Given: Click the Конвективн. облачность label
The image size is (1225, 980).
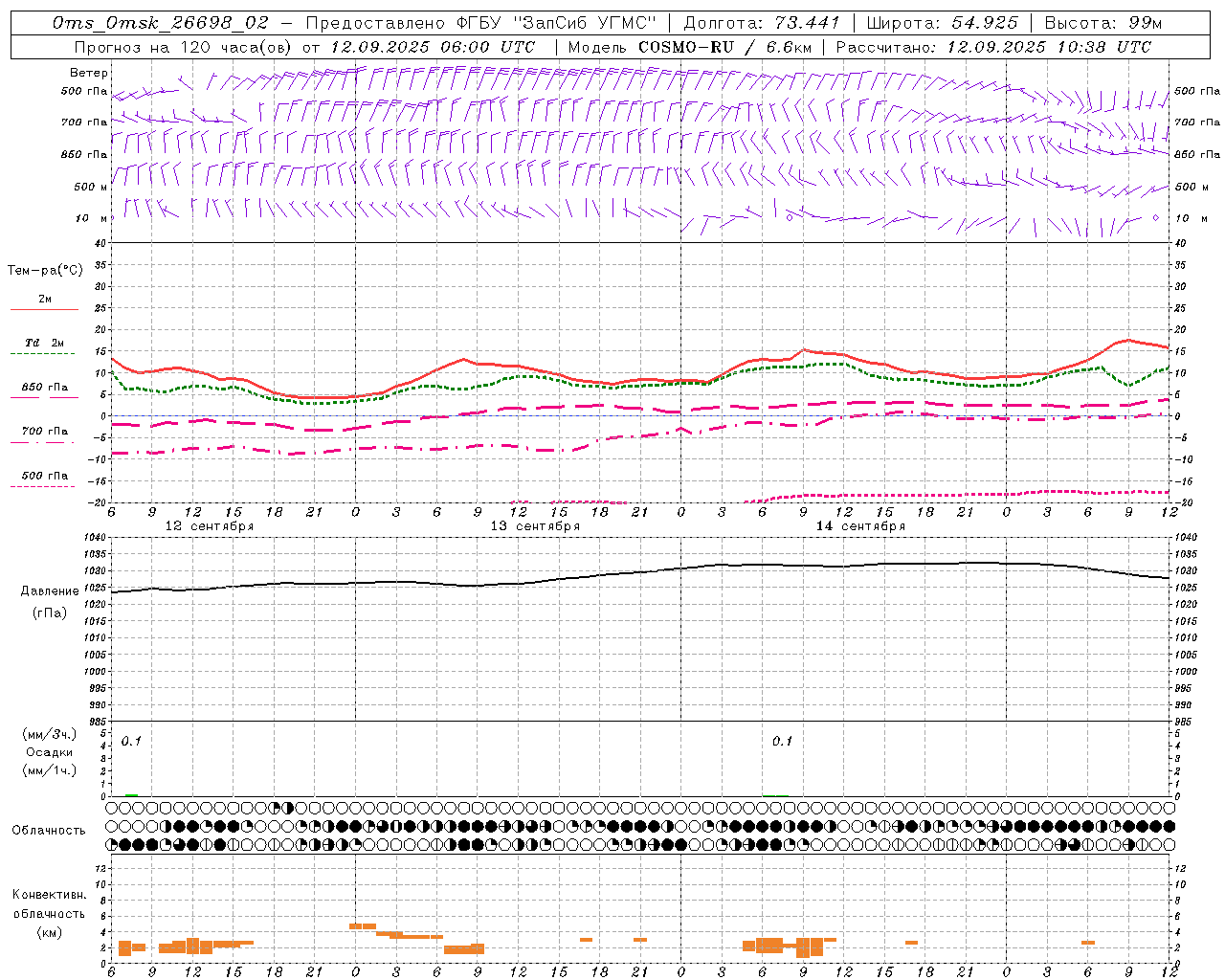Looking at the screenshot, I should (x=49, y=903).
